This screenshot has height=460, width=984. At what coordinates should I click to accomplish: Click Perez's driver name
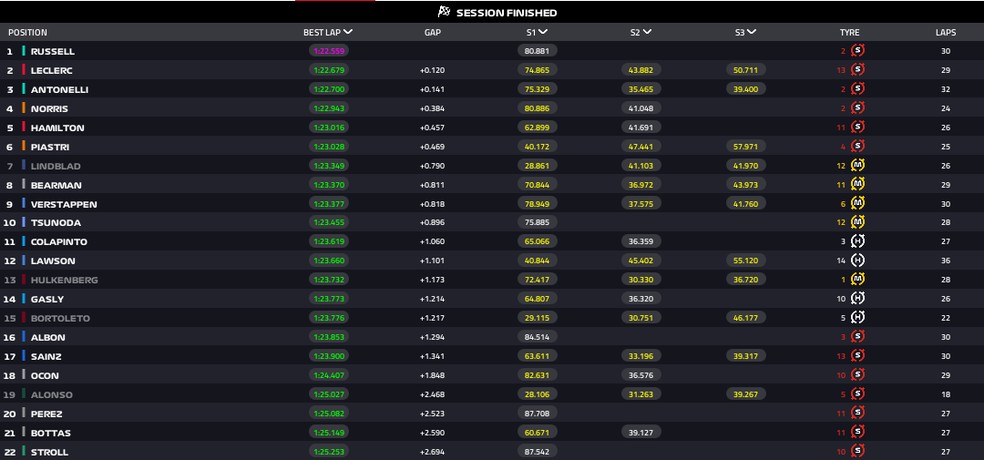pyautogui.click(x=46, y=414)
